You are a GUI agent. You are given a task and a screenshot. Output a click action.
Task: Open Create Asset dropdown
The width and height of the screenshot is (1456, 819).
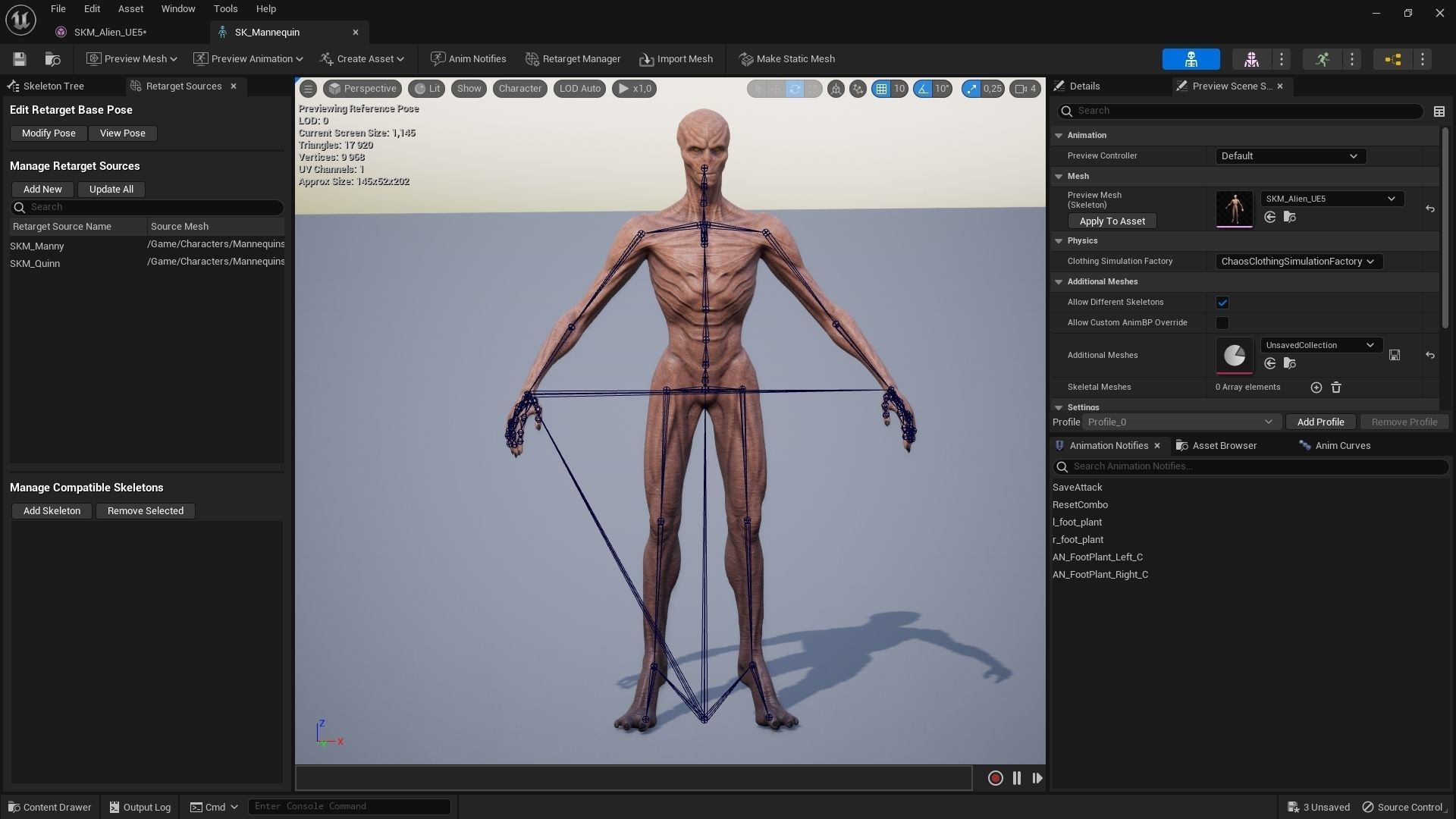[362, 59]
